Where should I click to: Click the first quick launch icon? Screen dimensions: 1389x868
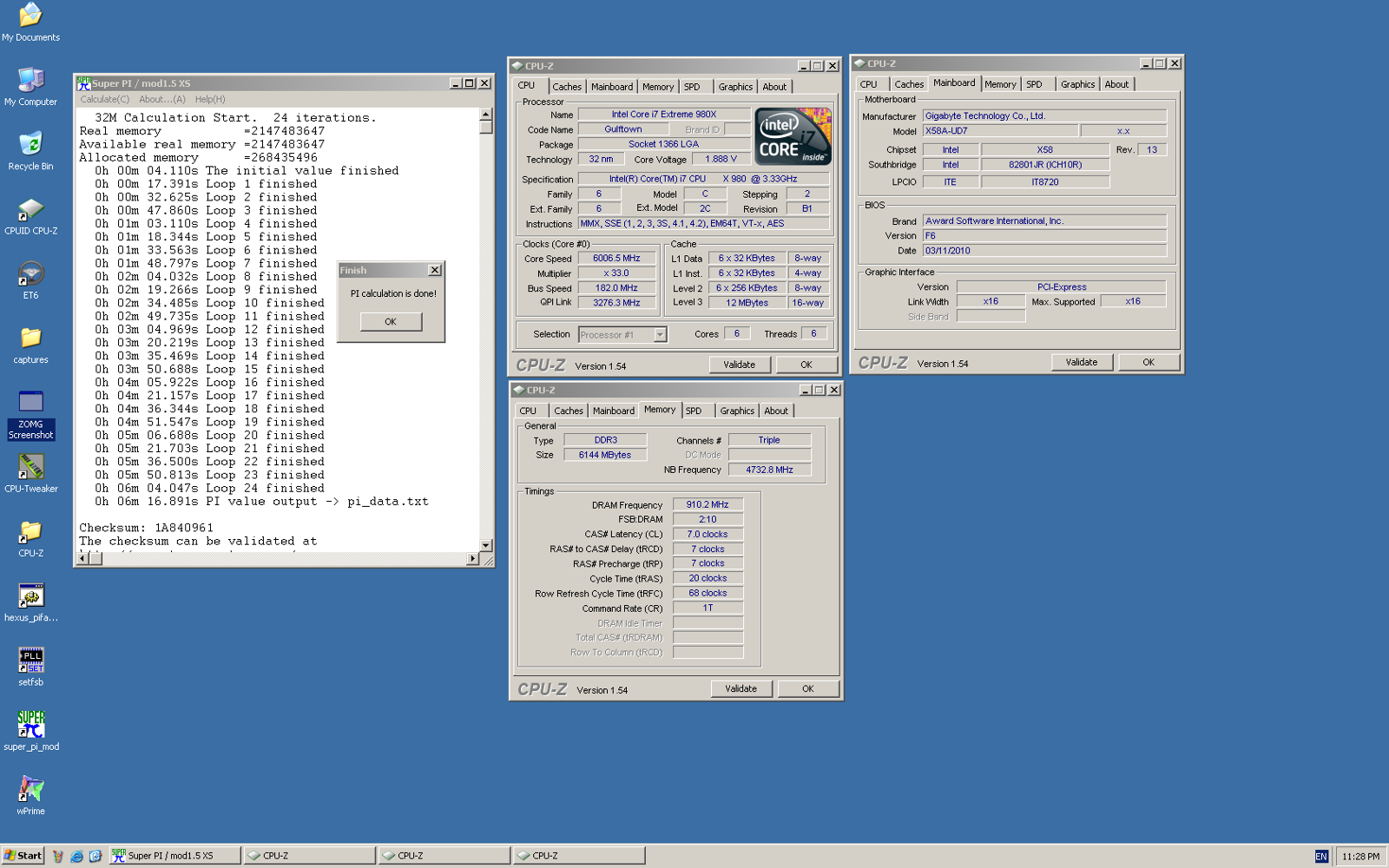point(58,856)
